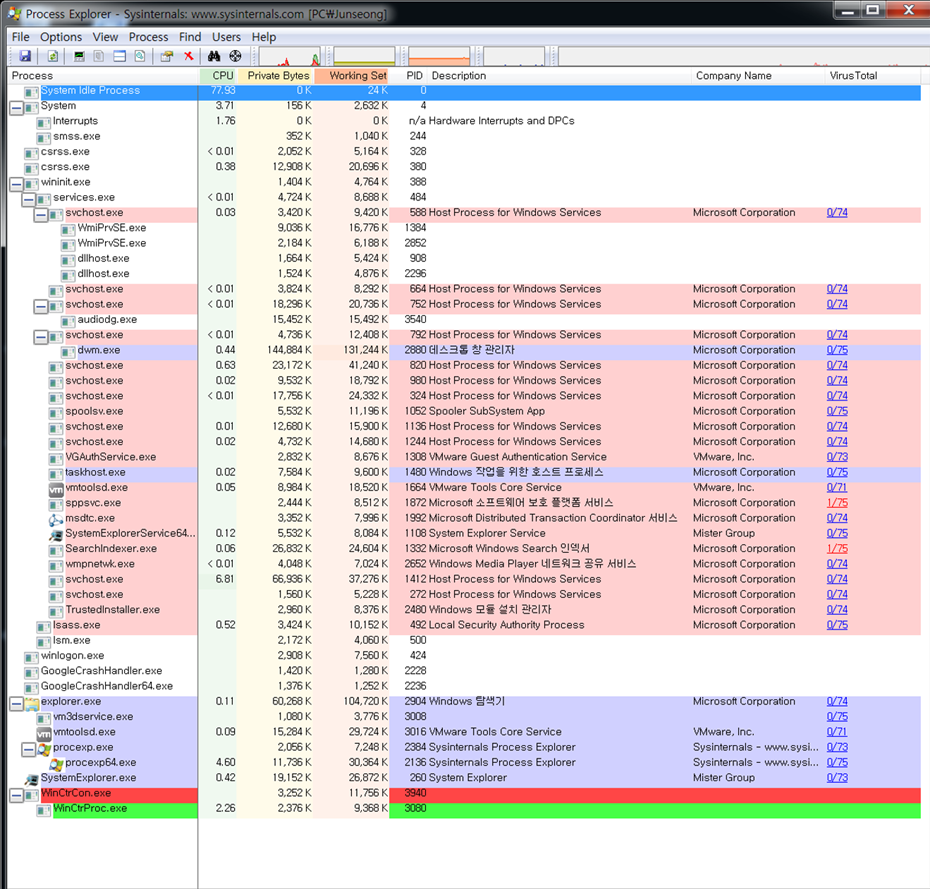
Task: Click the DLL/handles view toolbar icon
Action: 140,56
